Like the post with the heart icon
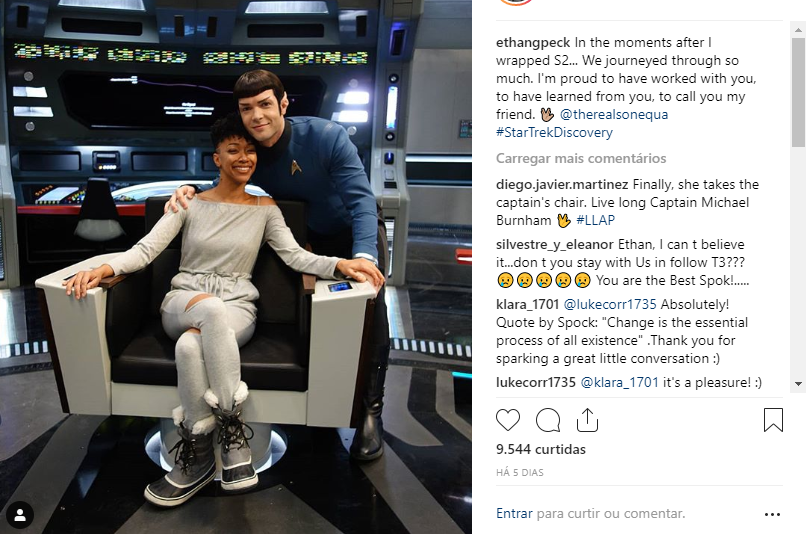The image size is (806, 534). pyautogui.click(x=508, y=420)
